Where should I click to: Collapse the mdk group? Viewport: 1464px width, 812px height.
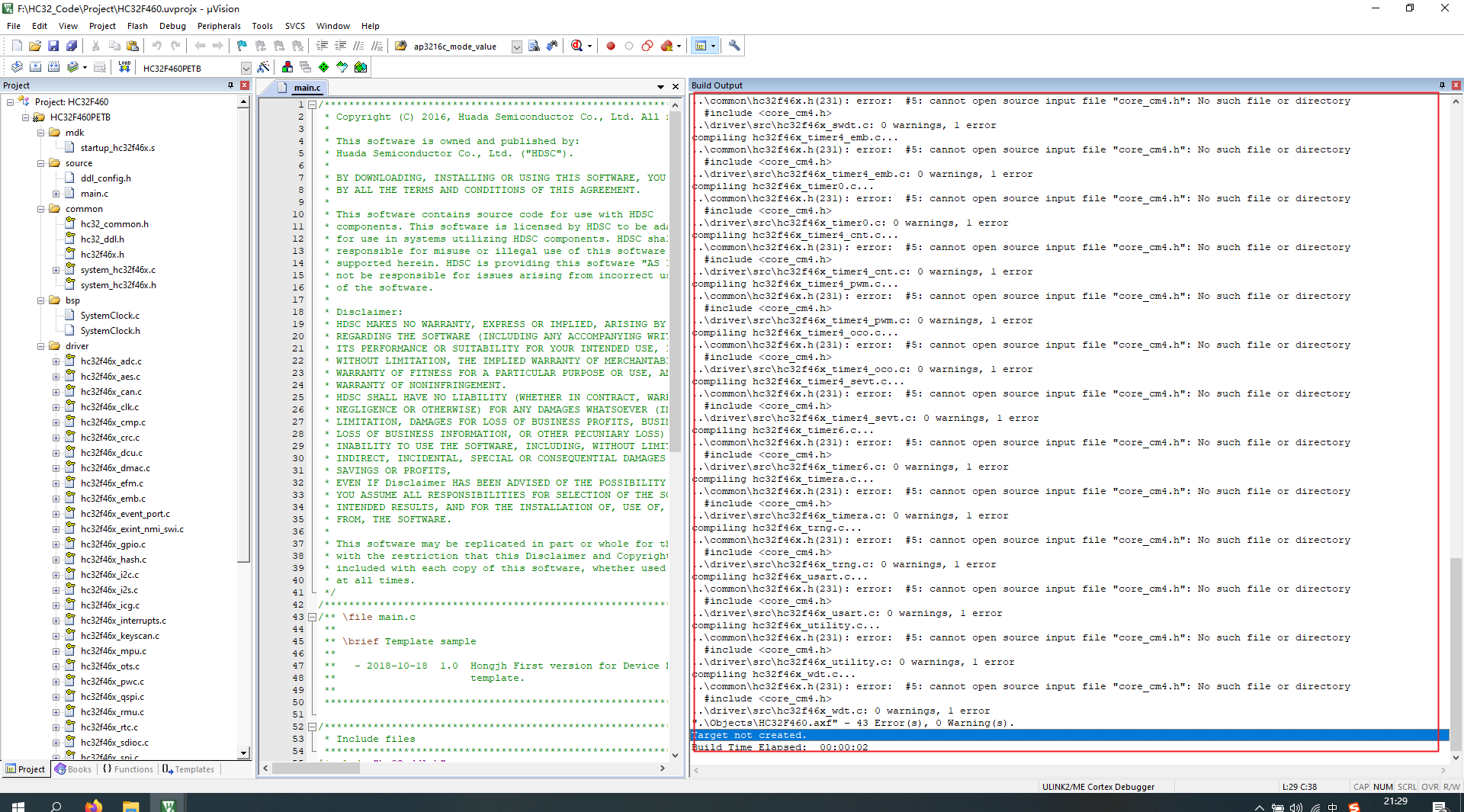(40, 133)
